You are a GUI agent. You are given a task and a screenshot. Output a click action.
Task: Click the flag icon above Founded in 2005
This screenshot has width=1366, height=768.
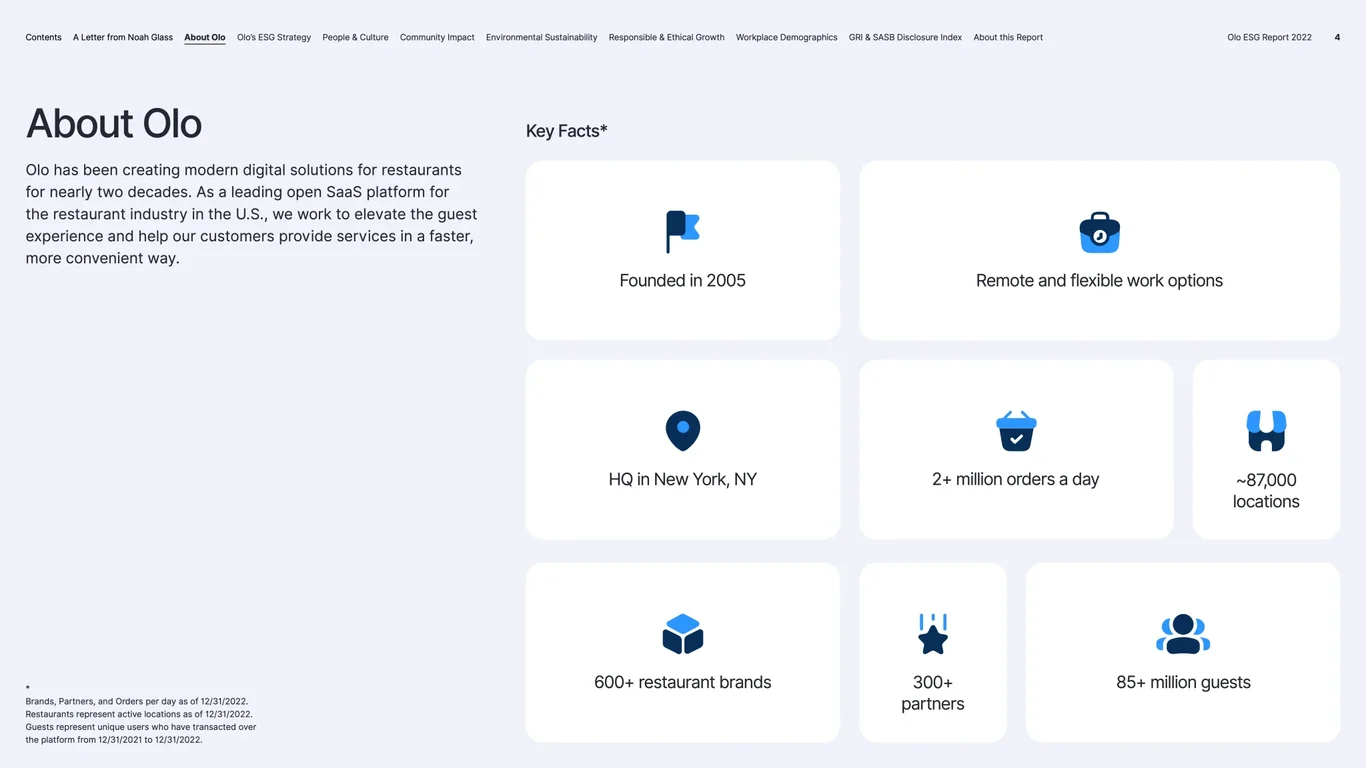(683, 232)
